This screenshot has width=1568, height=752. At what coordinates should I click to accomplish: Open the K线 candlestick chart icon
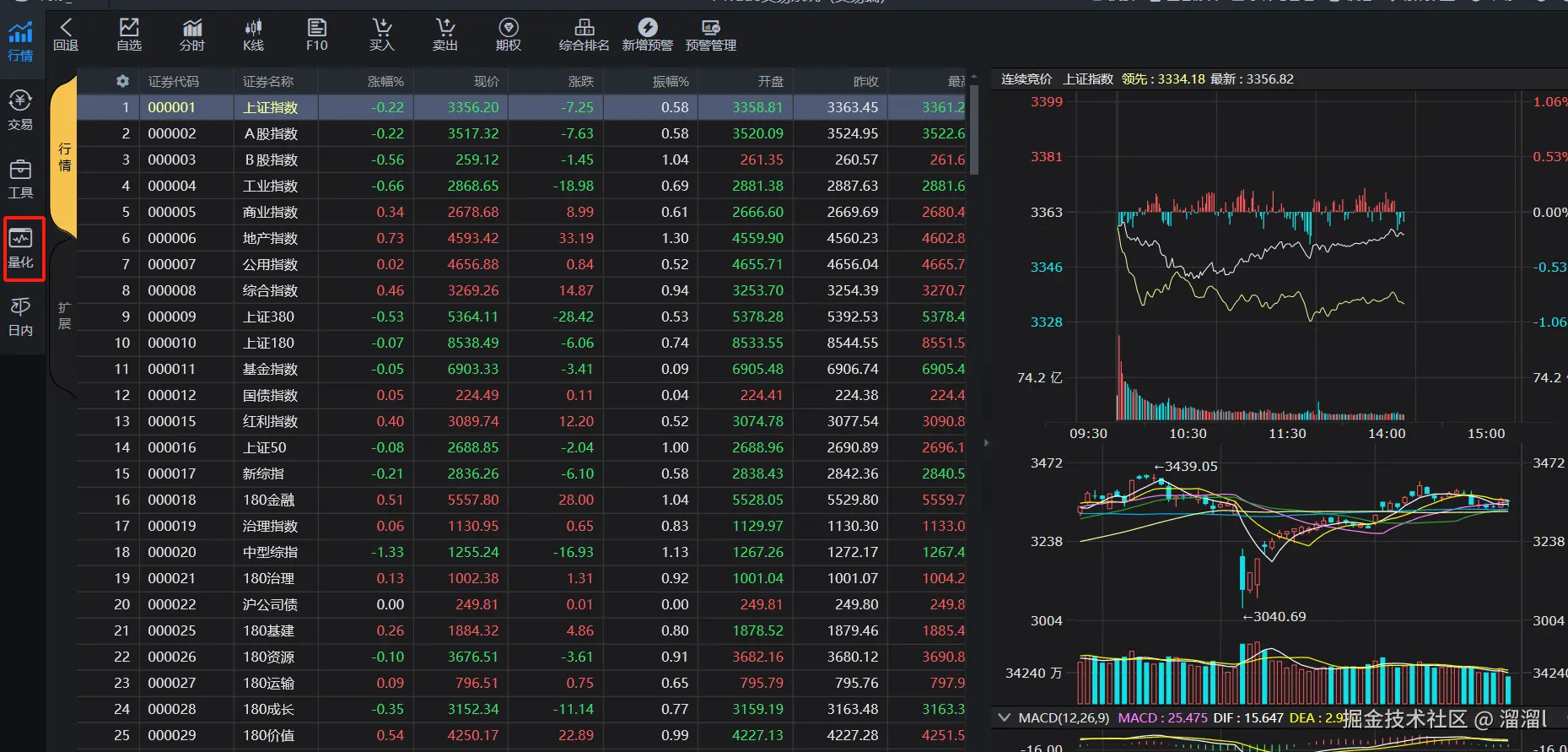pos(253,35)
